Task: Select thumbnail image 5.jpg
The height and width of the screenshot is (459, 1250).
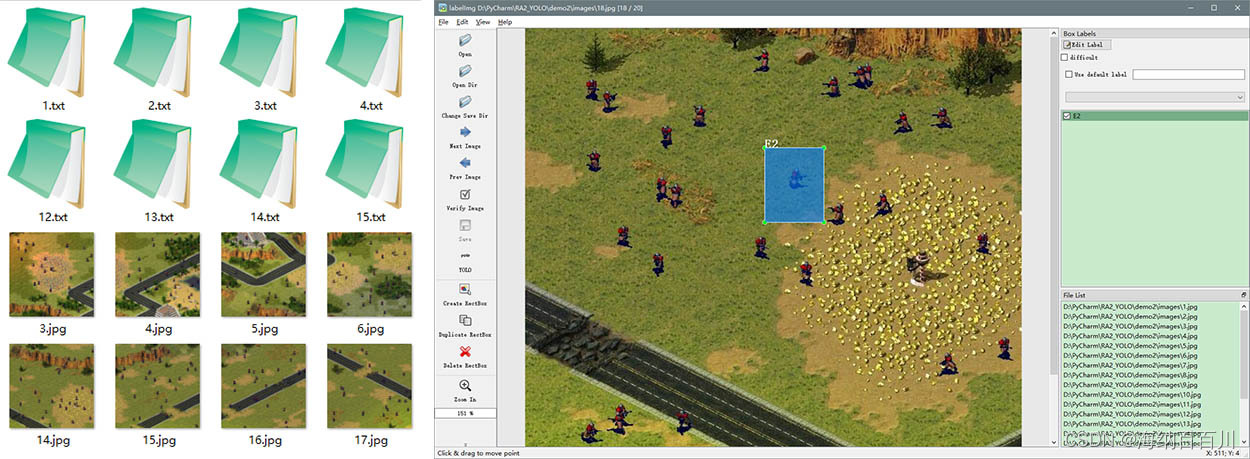Action: click(264, 274)
